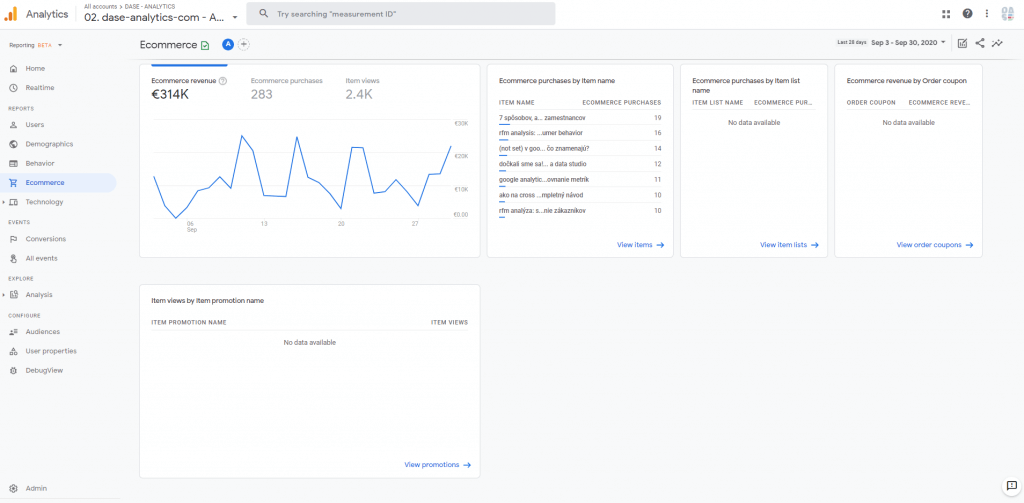Image resolution: width=1024 pixels, height=503 pixels.
Task: Expand the Analysis section arrow
Action: [4, 295]
